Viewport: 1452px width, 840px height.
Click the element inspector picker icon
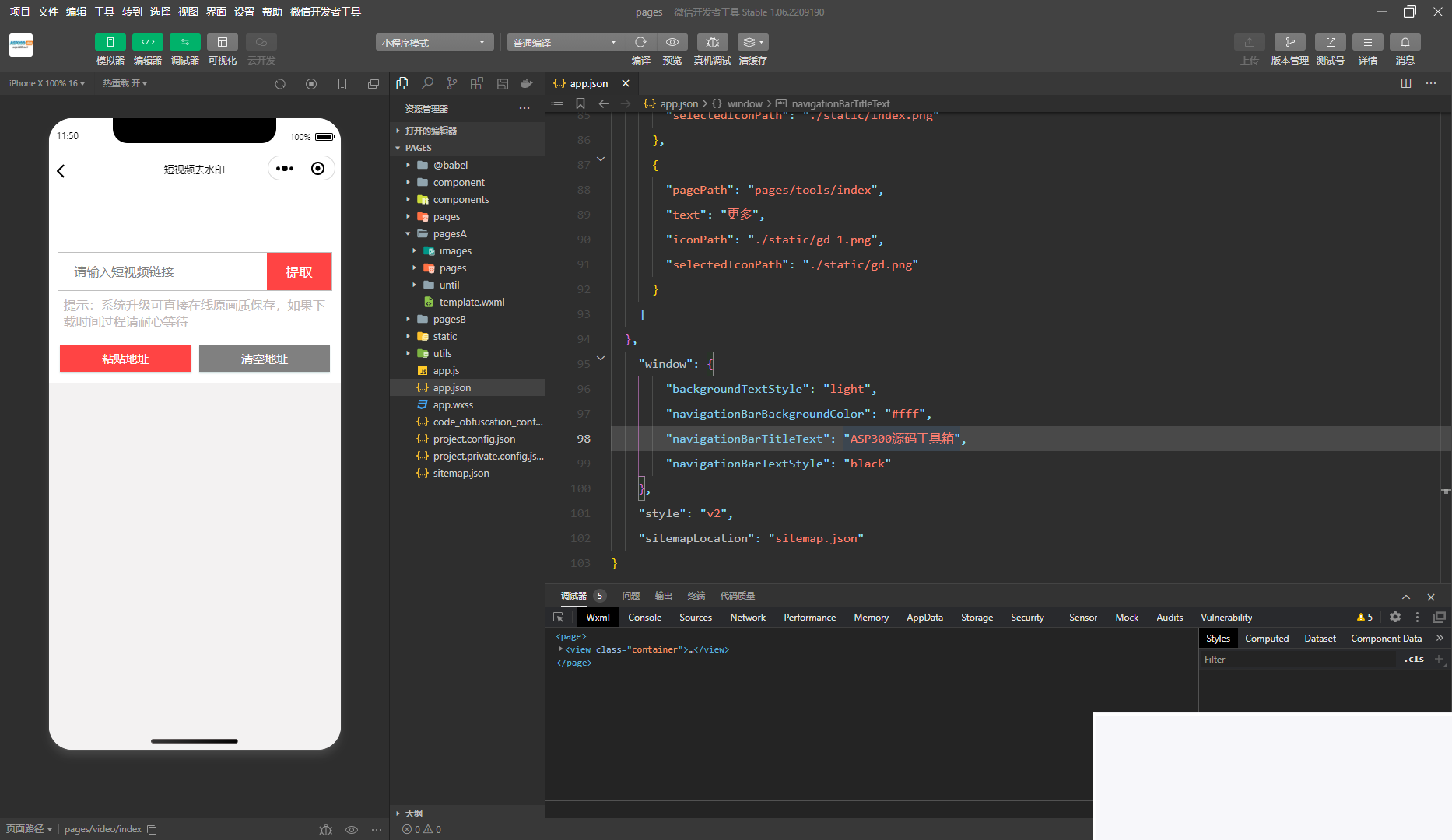pos(559,618)
